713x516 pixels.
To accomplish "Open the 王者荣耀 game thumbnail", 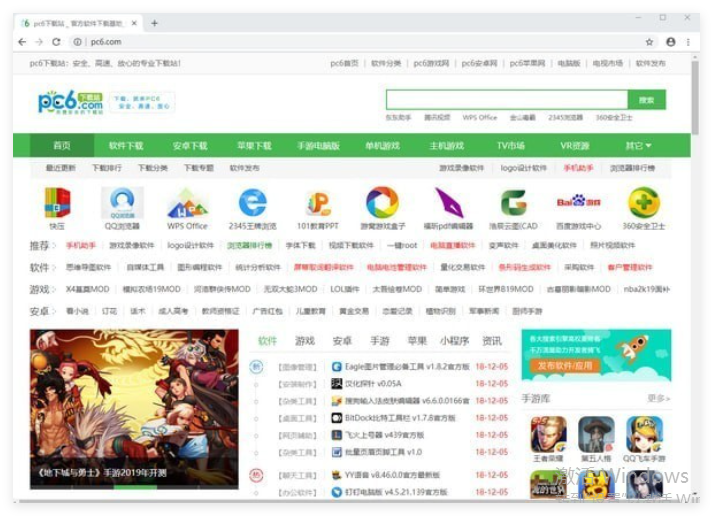I will point(548,434).
